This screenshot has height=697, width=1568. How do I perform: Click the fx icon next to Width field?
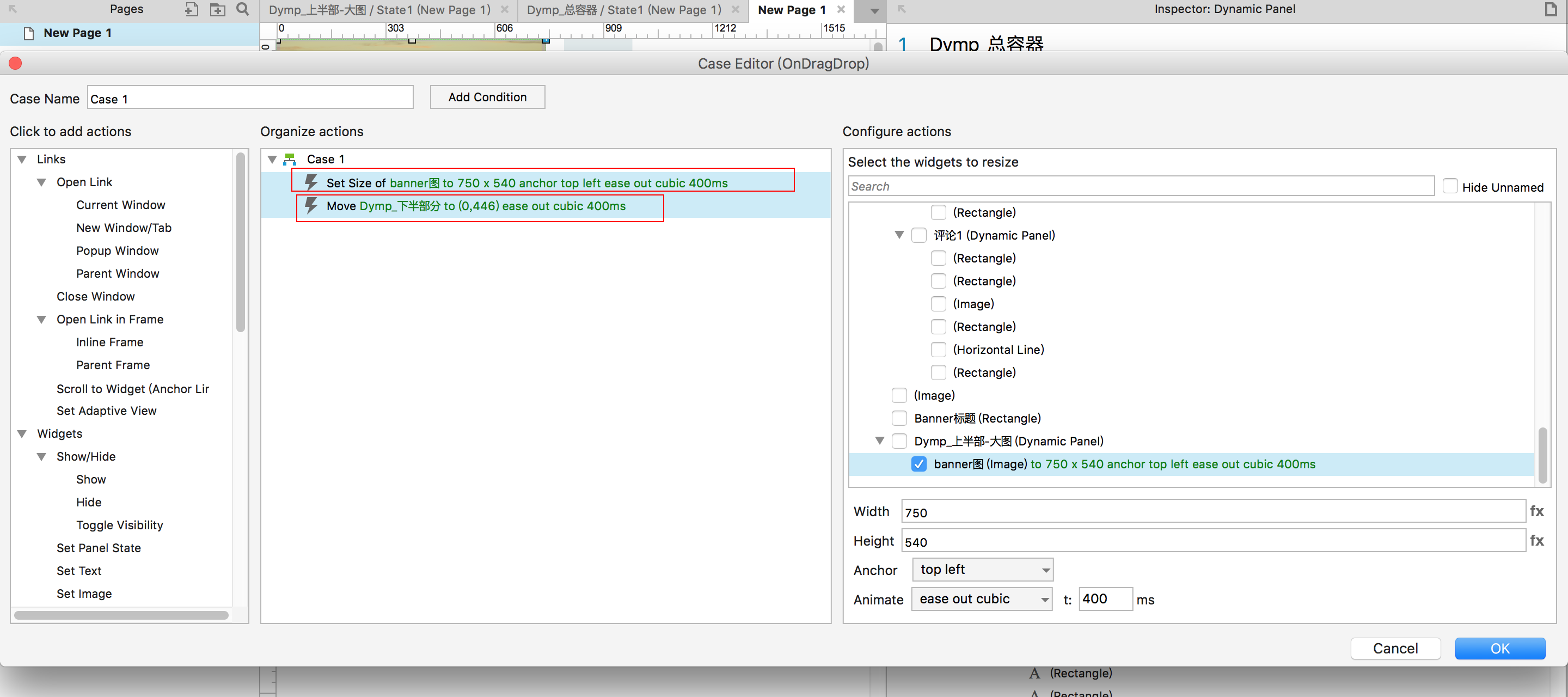(x=1536, y=511)
